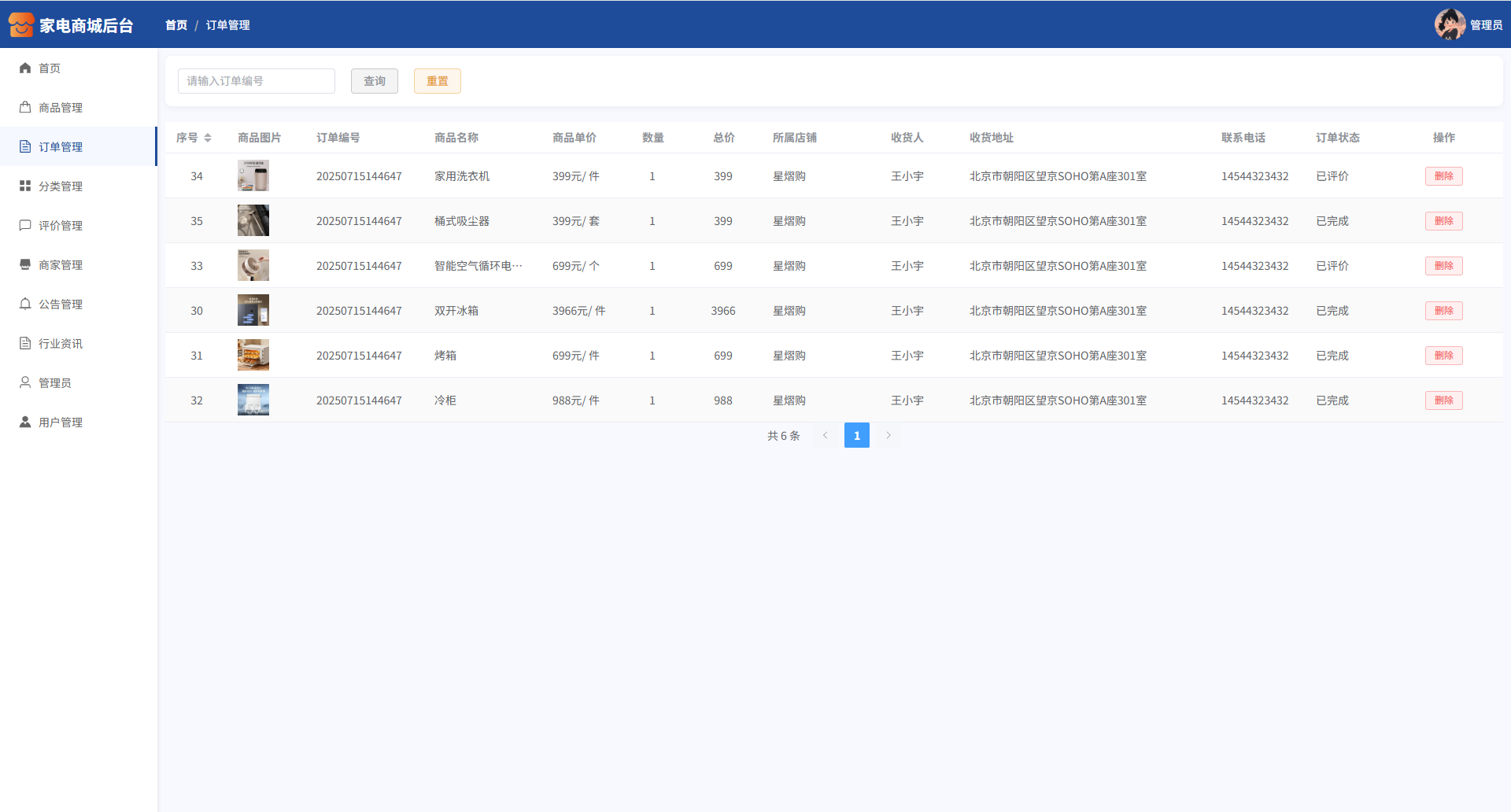Click the chat bubble icon for 评价管理
Screen dimensions: 1511x812
pyautogui.click(x=25, y=226)
